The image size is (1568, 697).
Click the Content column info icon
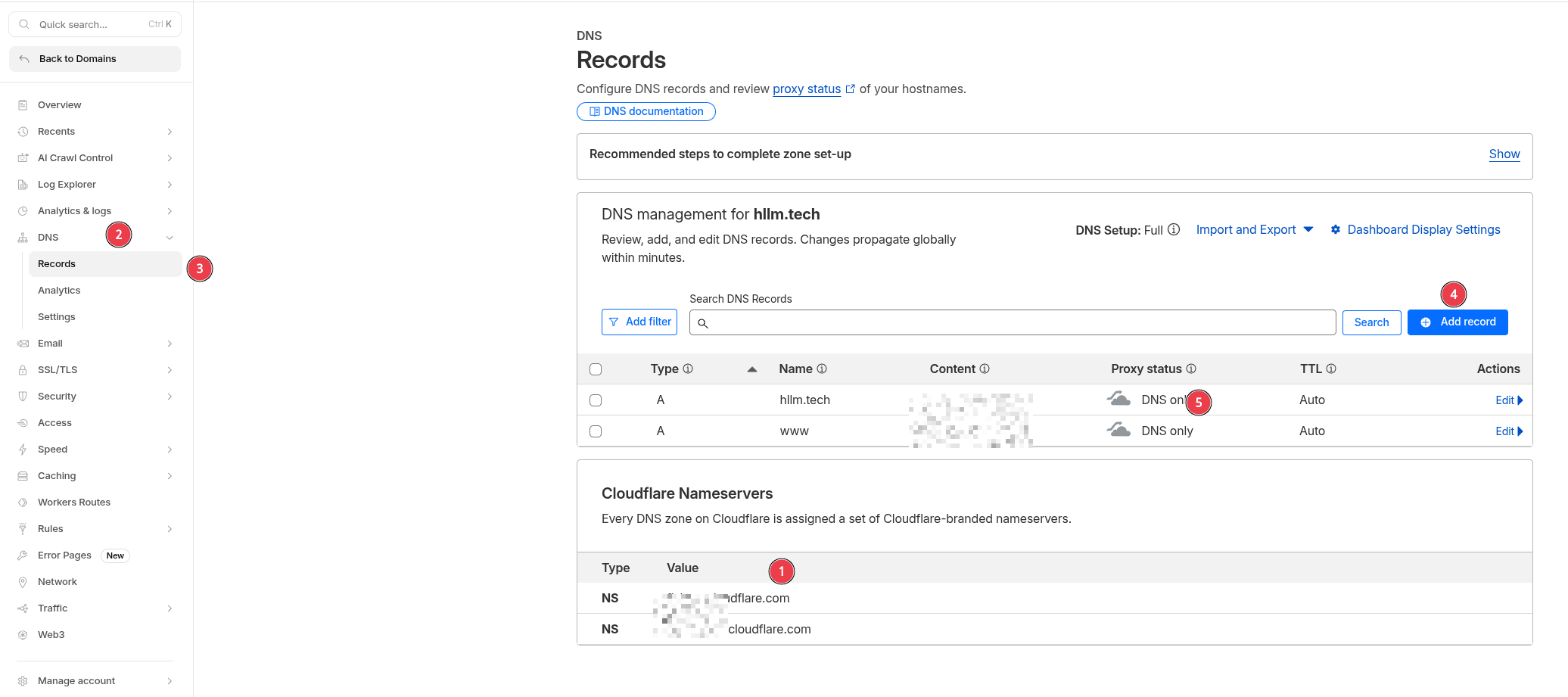pos(985,369)
